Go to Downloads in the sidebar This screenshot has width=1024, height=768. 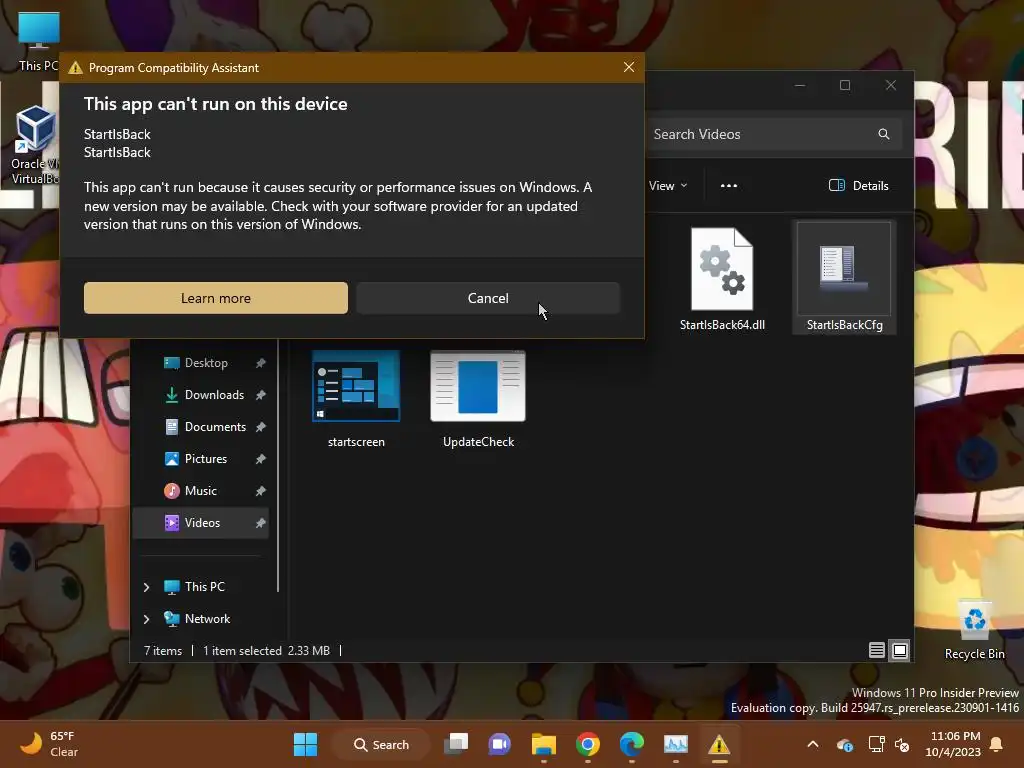[200, 394]
